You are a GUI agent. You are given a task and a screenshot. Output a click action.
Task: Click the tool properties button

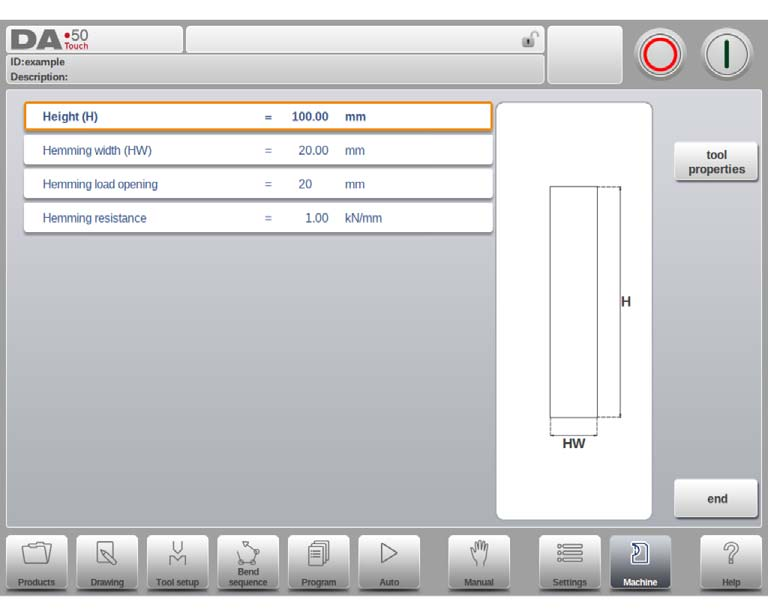click(x=716, y=162)
